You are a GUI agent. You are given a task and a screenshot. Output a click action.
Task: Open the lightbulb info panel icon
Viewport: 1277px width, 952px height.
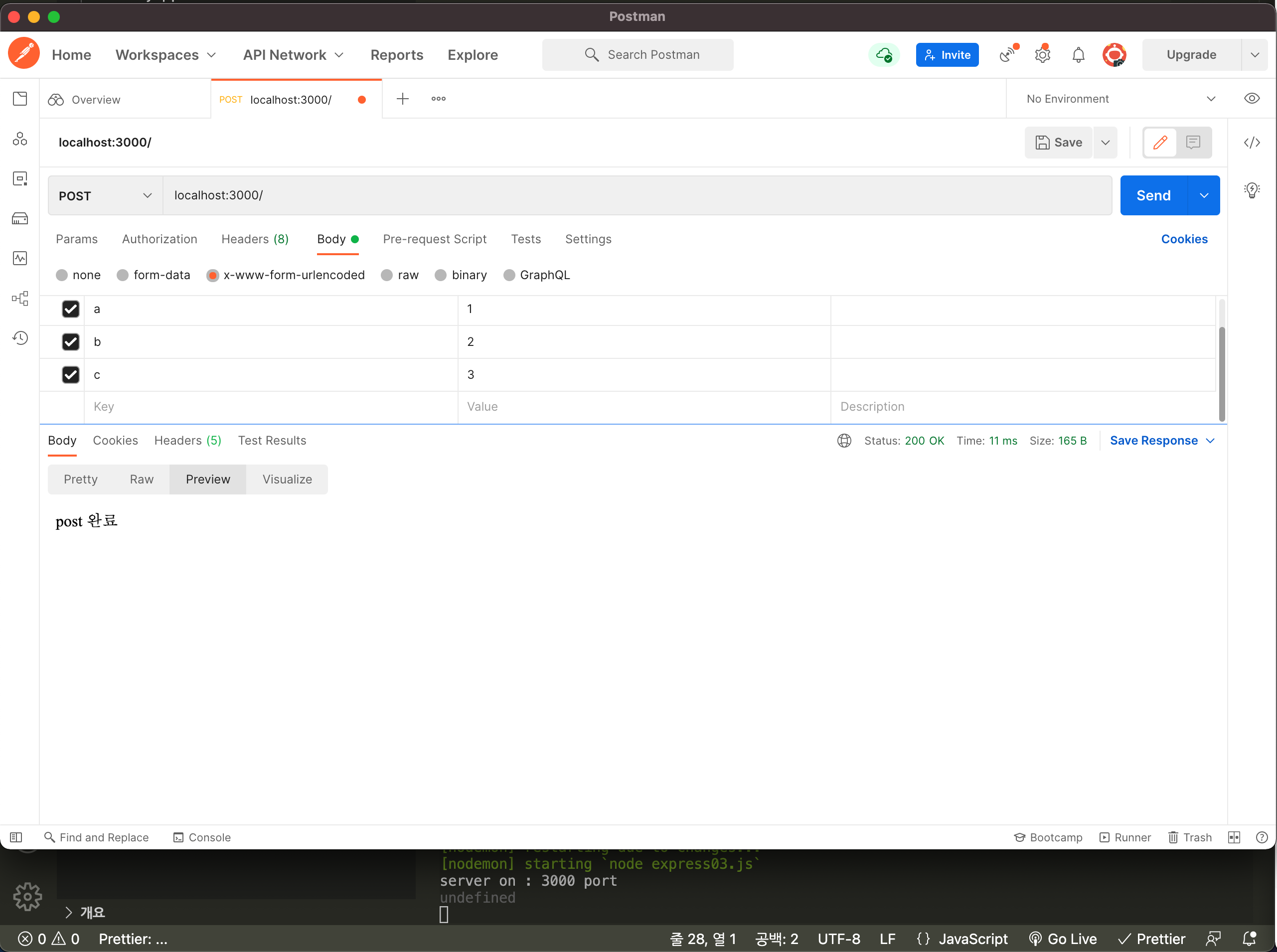point(1252,190)
